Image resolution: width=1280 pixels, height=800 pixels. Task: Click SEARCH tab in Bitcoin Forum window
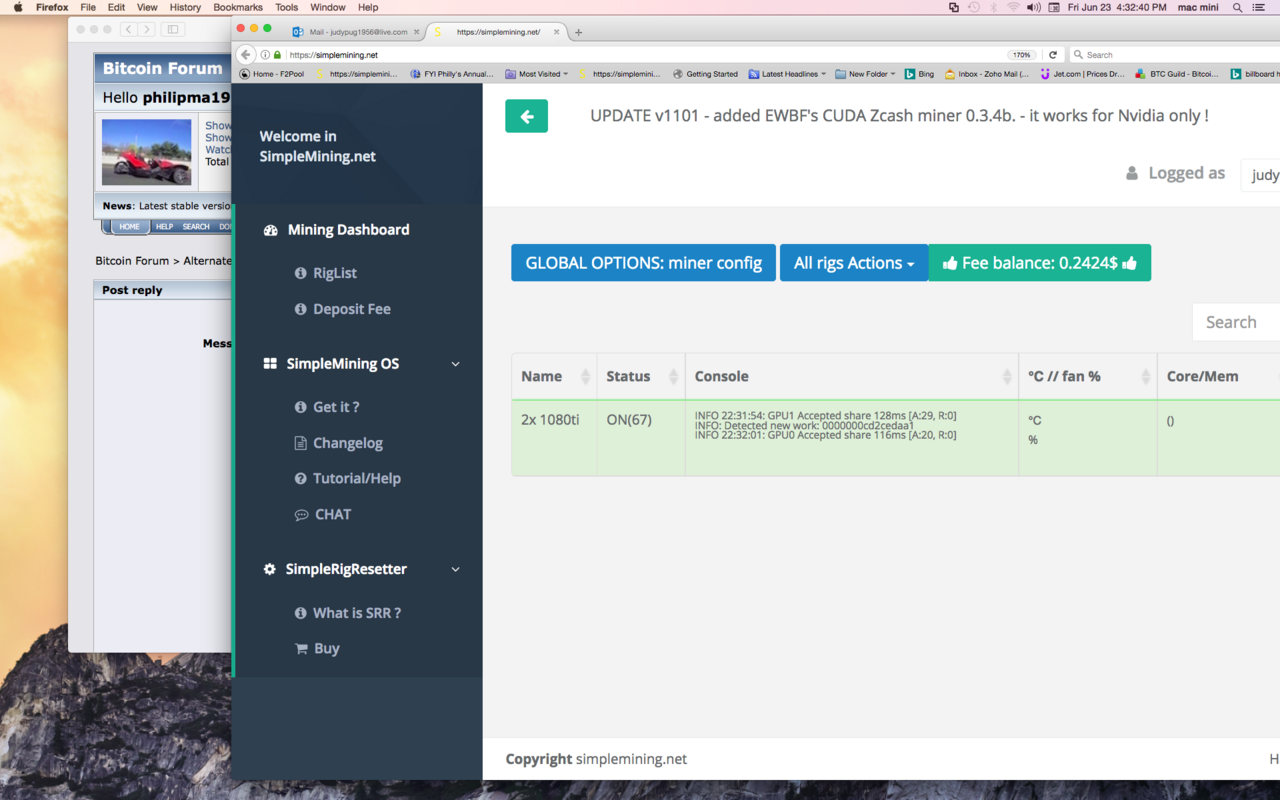point(196,227)
